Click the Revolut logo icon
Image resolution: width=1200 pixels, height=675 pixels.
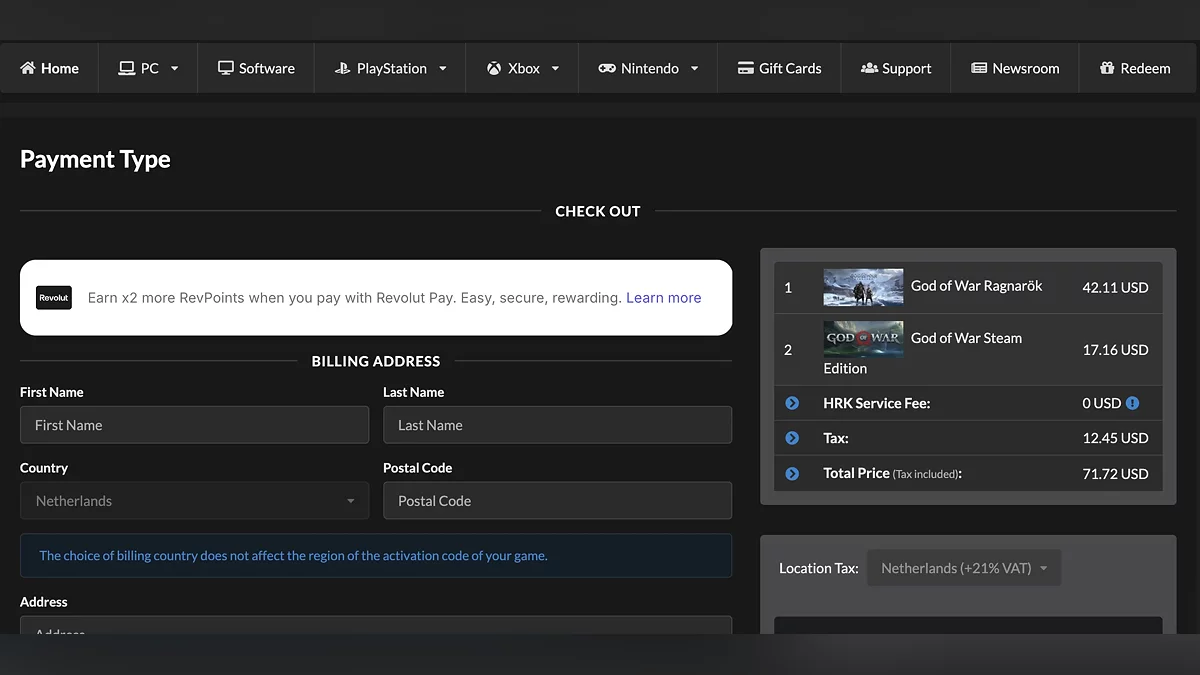[x=54, y=298]
